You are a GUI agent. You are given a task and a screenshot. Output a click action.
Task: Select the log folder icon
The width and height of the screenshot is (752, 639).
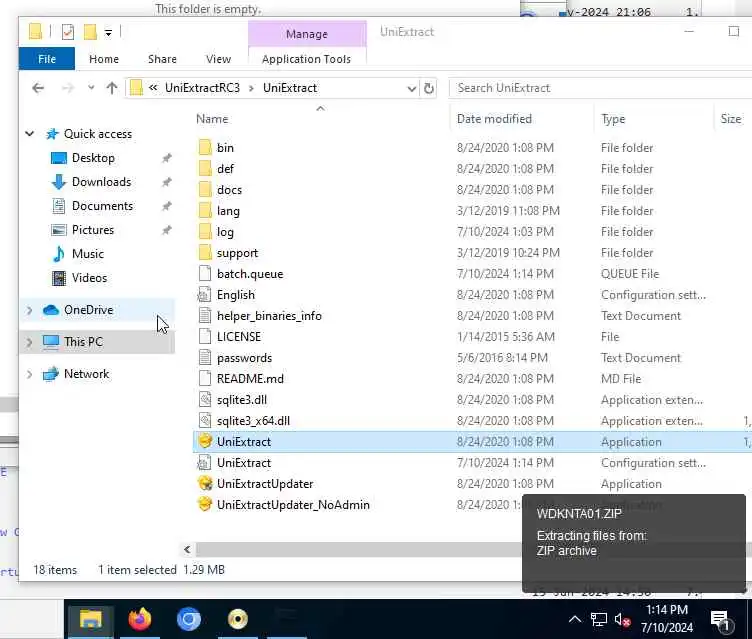(x=205, y=232)
